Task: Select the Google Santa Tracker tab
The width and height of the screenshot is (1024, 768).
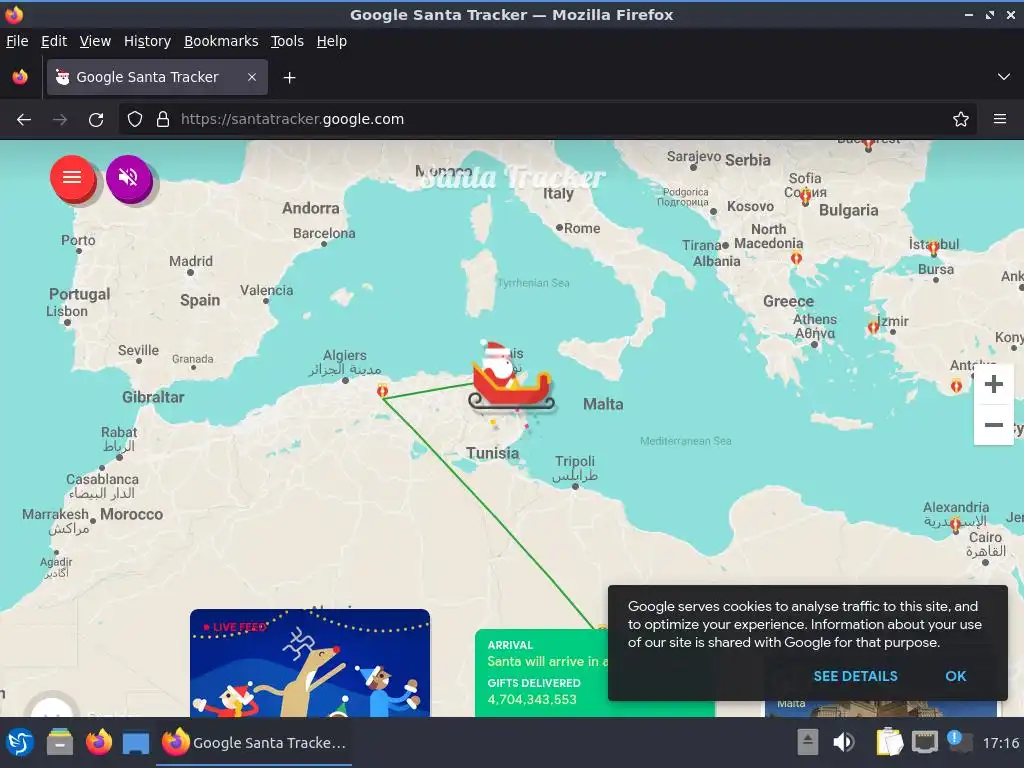Action: pyautogui.click(x=157, y=77)
